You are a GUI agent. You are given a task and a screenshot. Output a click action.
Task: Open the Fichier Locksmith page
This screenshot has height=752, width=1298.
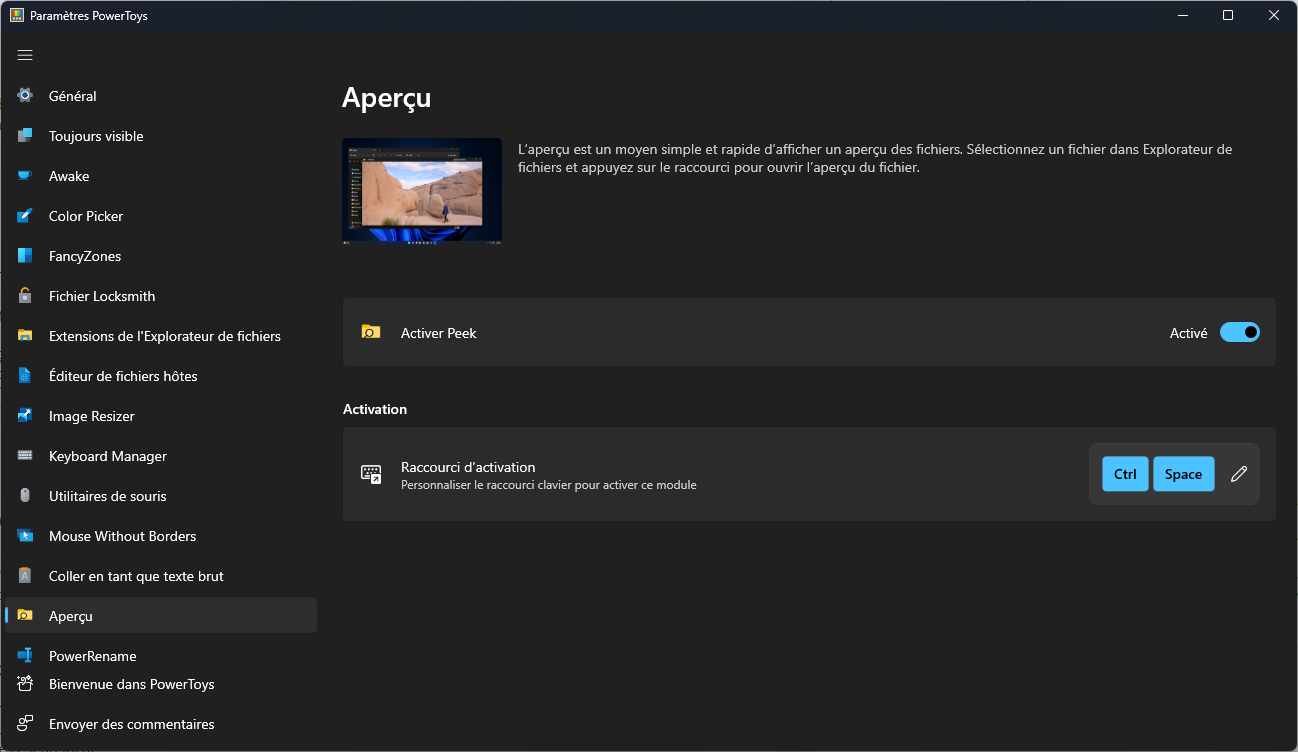(x=161, y=296)
